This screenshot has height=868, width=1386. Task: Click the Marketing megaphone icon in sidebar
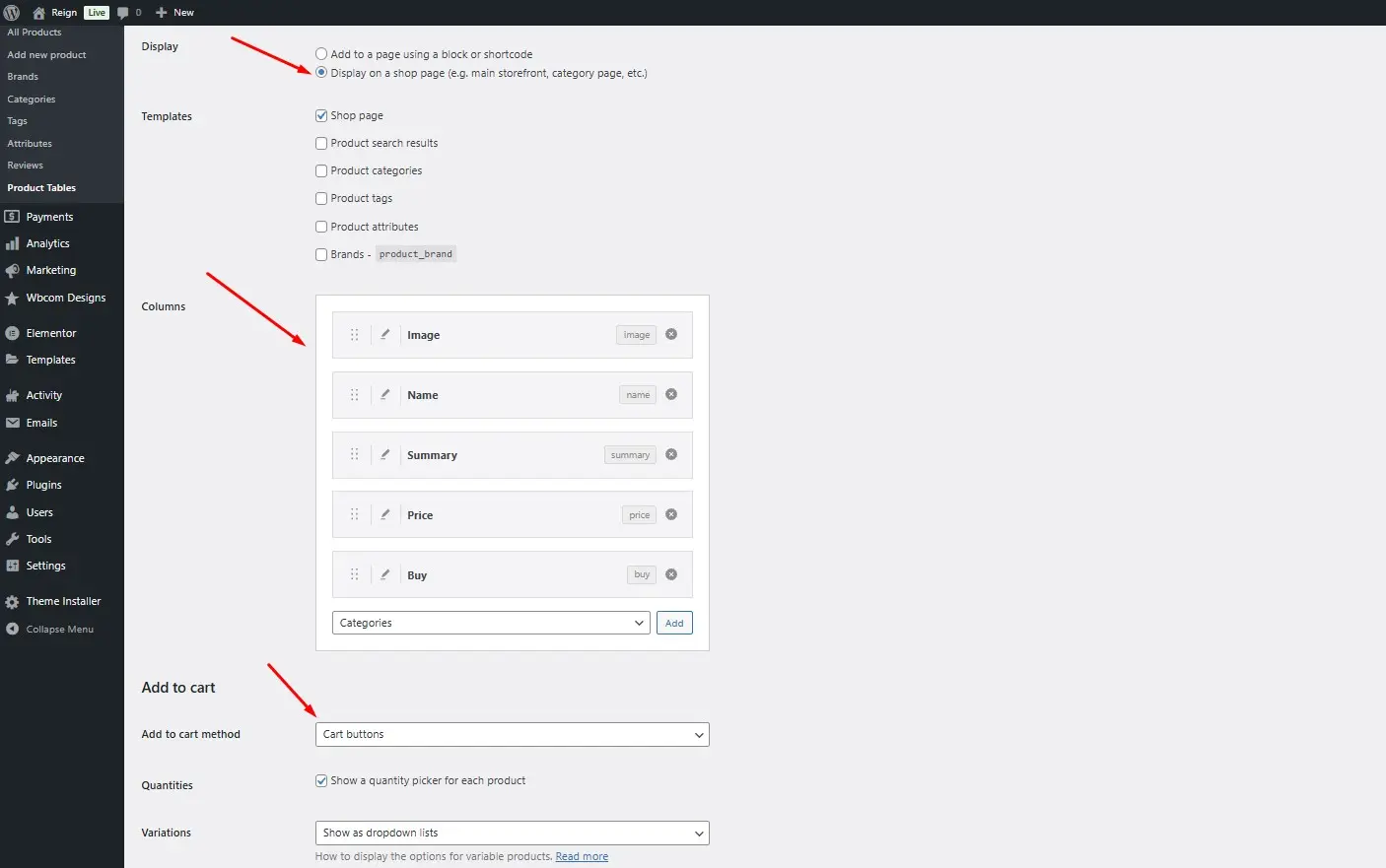pos(13,270)
